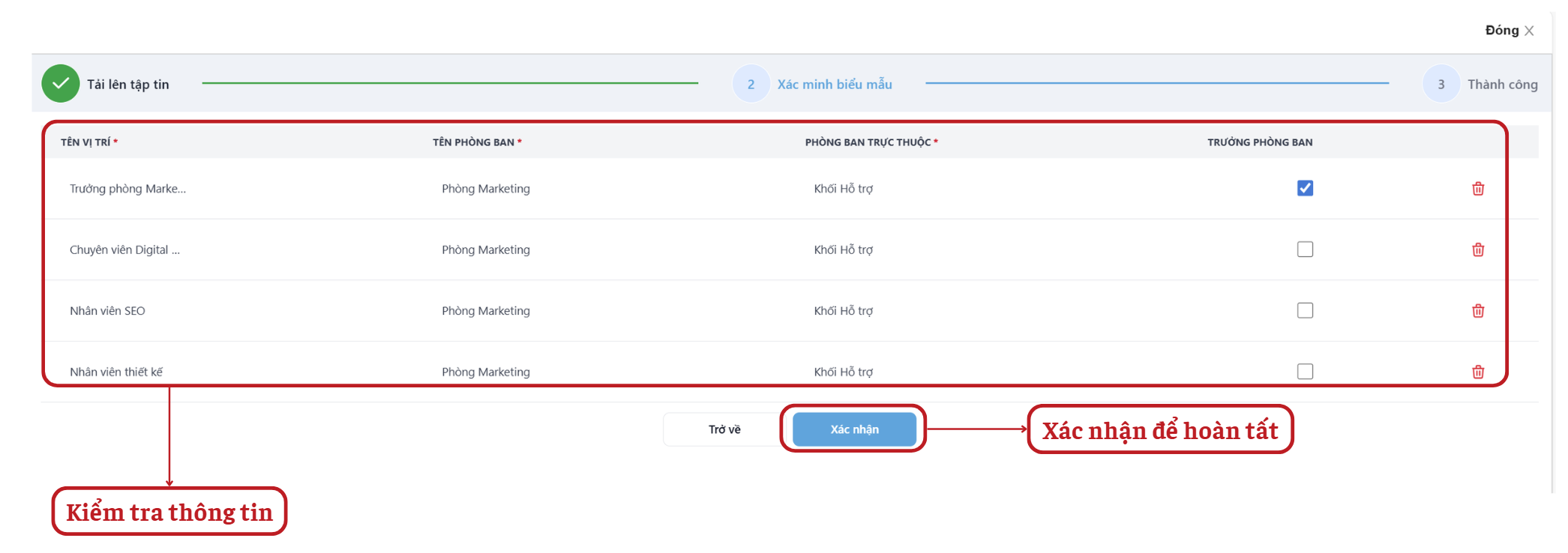The image size is (1568, 553).
Task: Click the step 2 circle indicator
Action: point(751,84)
